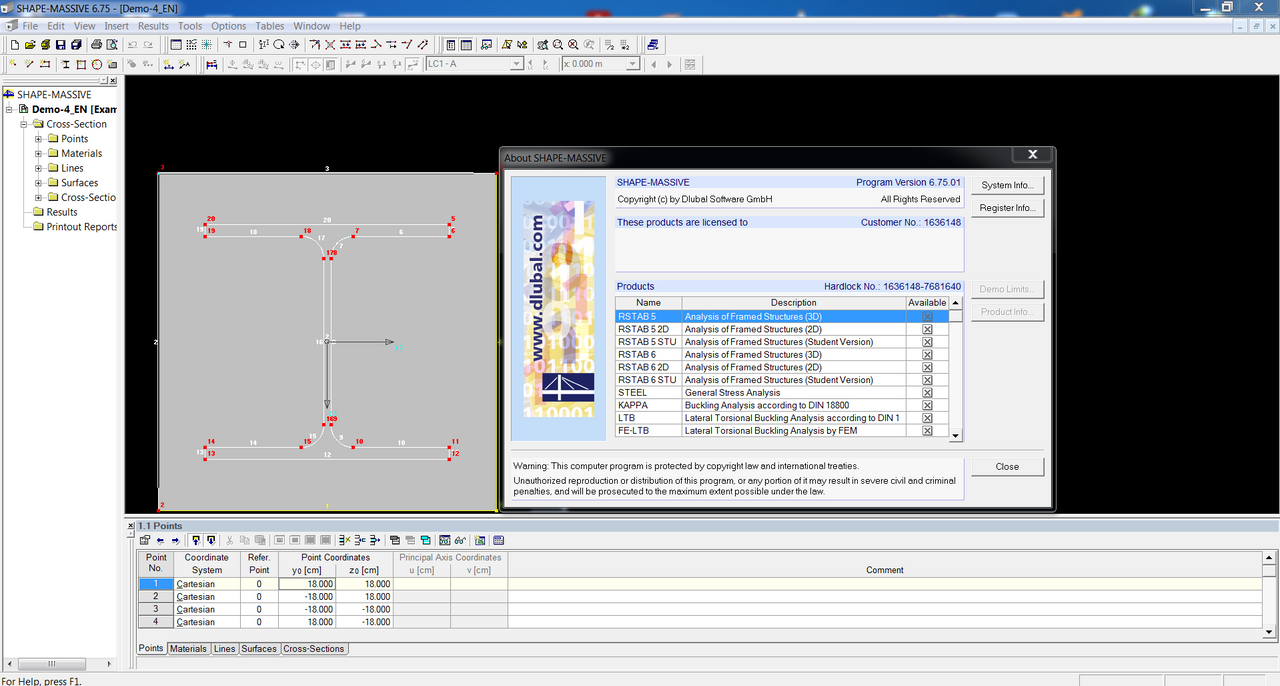
Task: Click the System Info... button
Action: pyautogui.click(x=1007, y=185)
